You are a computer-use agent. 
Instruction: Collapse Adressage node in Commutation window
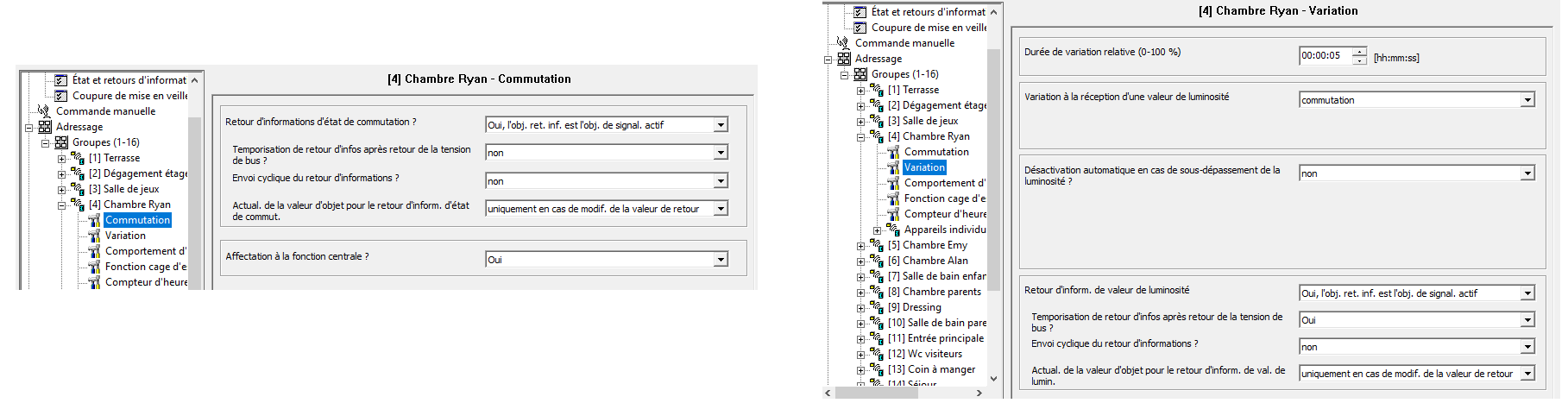tap(28, 128)
